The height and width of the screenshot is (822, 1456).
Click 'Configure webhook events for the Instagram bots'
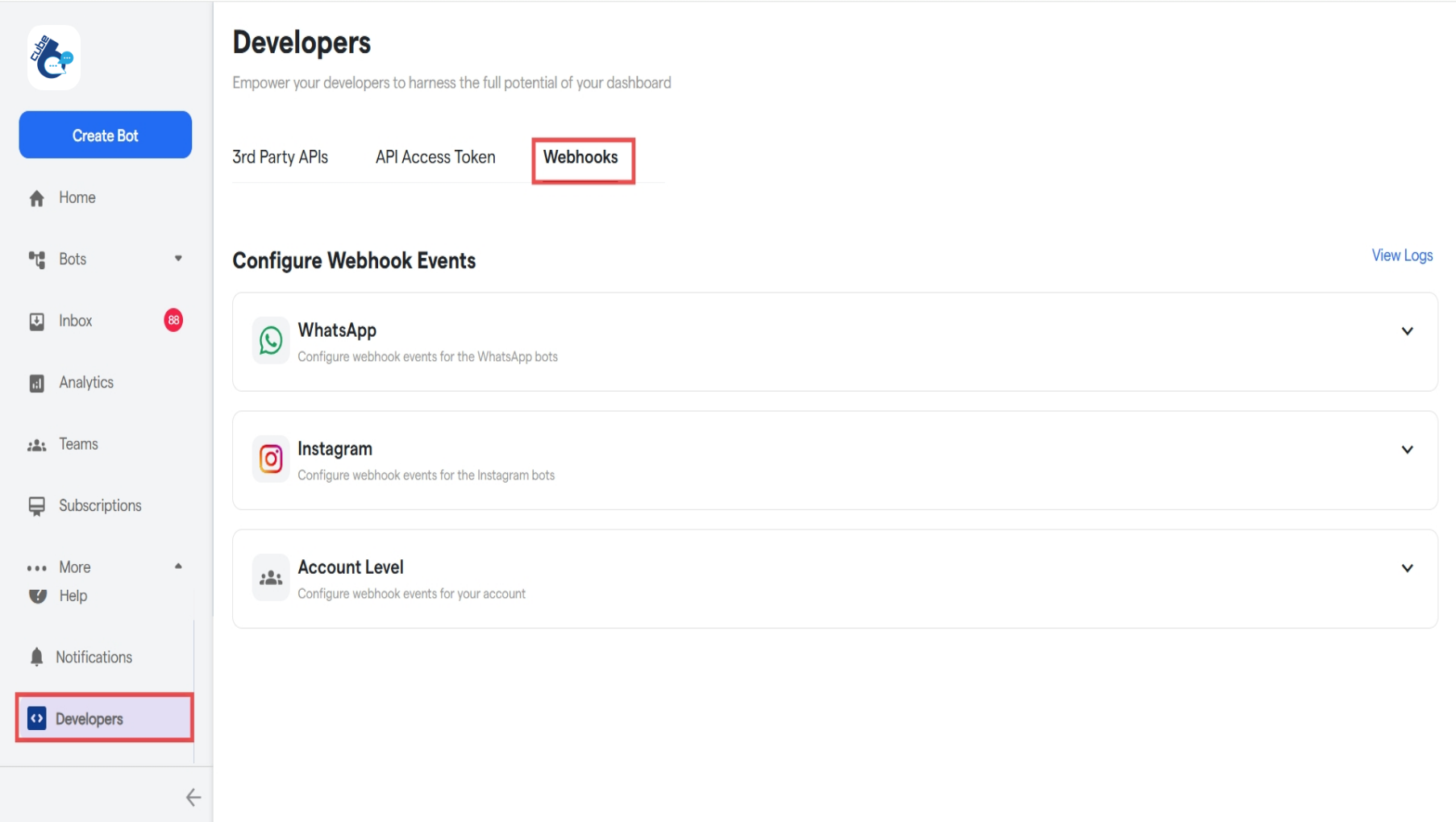[426, 475]
